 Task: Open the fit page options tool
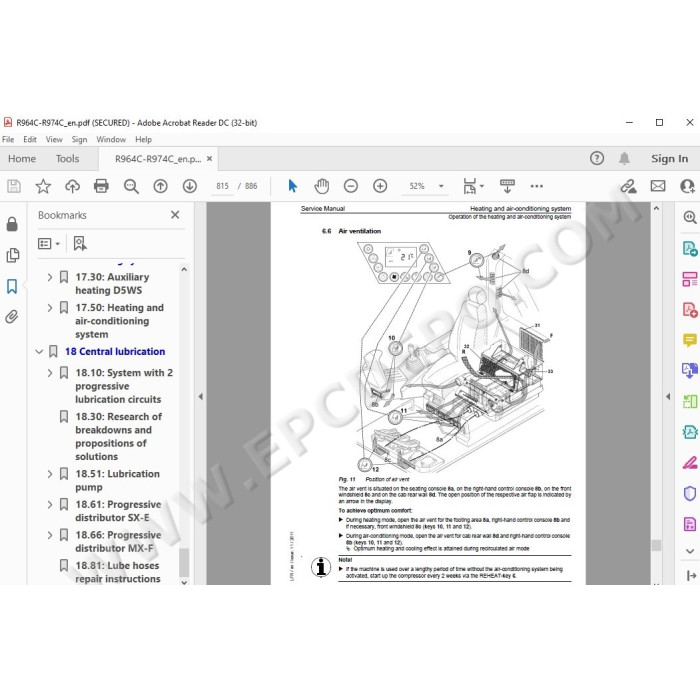tap(473, 186)
